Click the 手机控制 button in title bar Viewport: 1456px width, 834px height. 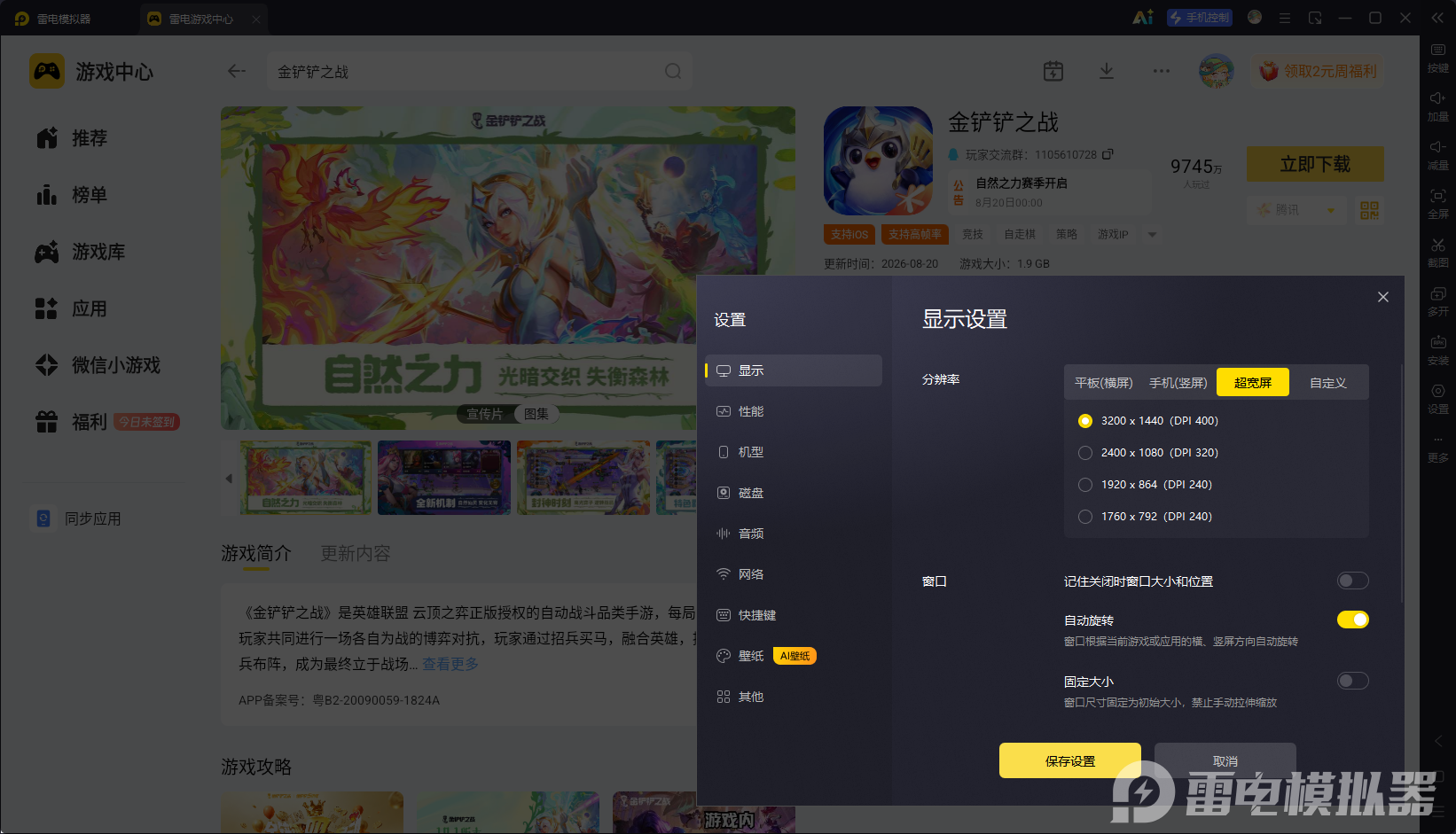tap(1200, 18)
